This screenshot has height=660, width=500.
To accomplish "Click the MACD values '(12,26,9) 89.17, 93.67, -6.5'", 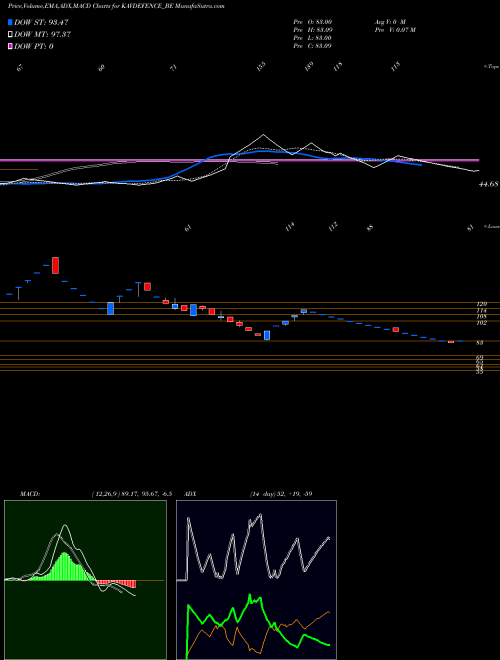I will pyautogui.click(x=131, y=494).
